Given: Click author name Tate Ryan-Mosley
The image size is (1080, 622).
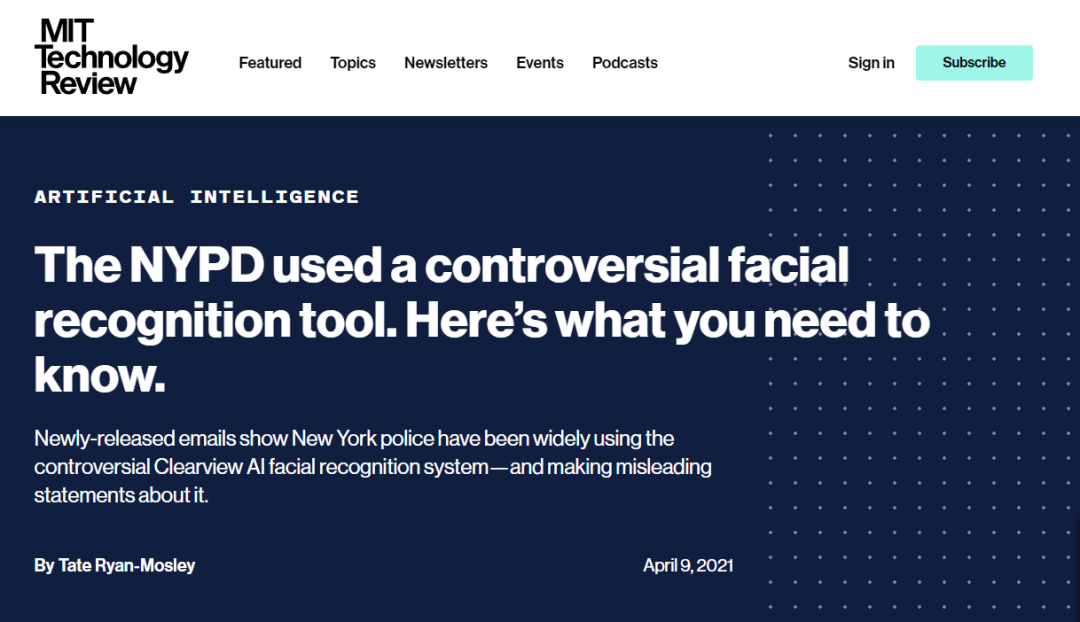Looking at the screenshot, I should 127,566.
